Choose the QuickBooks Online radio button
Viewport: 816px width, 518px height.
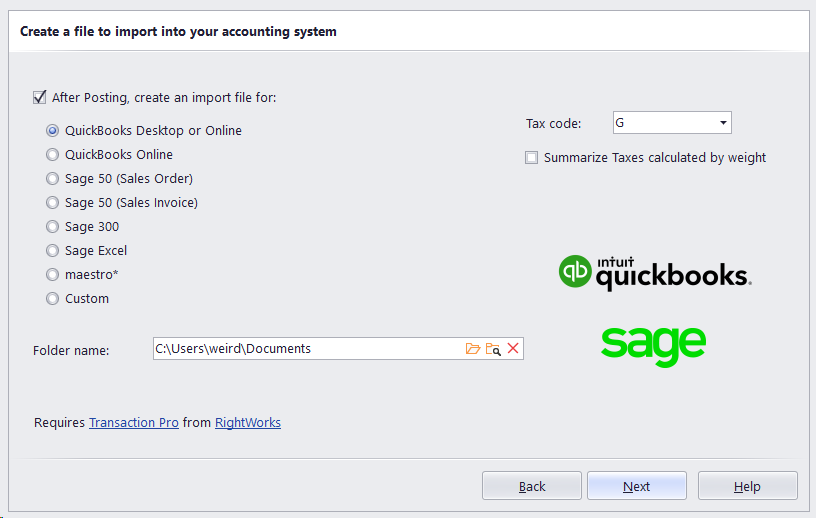pos(53,155)
